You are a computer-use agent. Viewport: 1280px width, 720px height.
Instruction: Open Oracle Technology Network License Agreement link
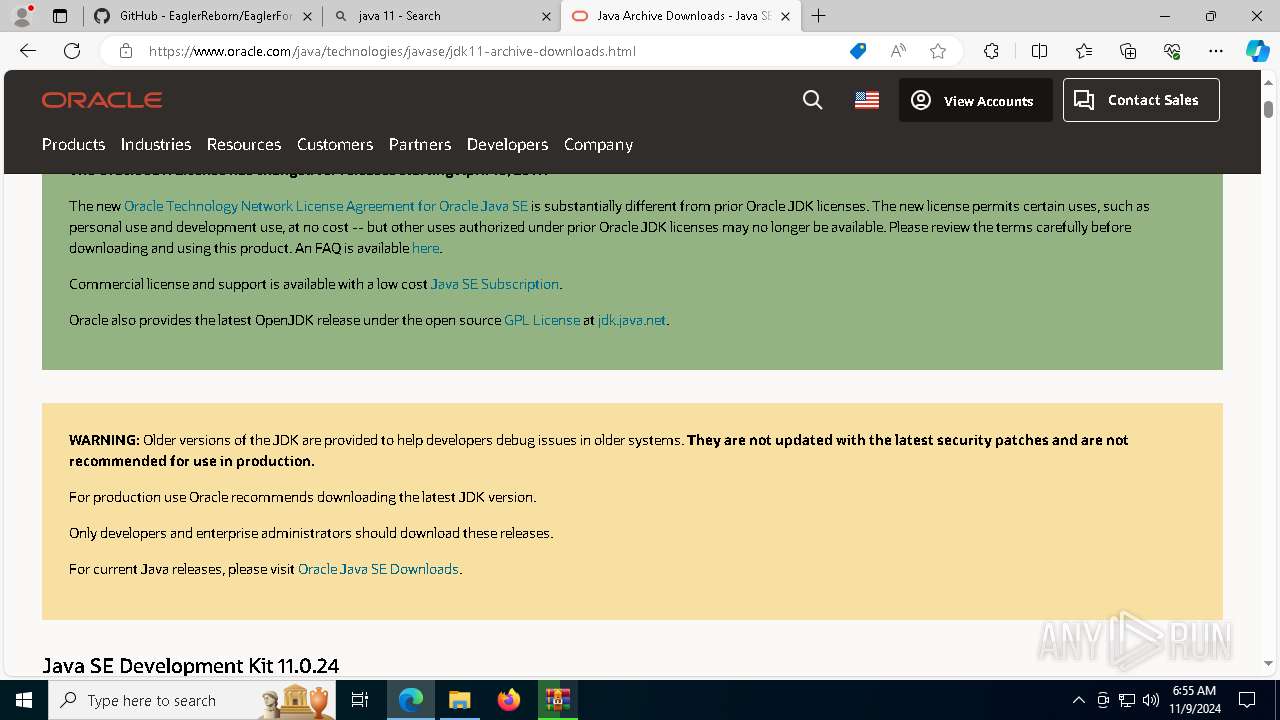coord(326,206)
